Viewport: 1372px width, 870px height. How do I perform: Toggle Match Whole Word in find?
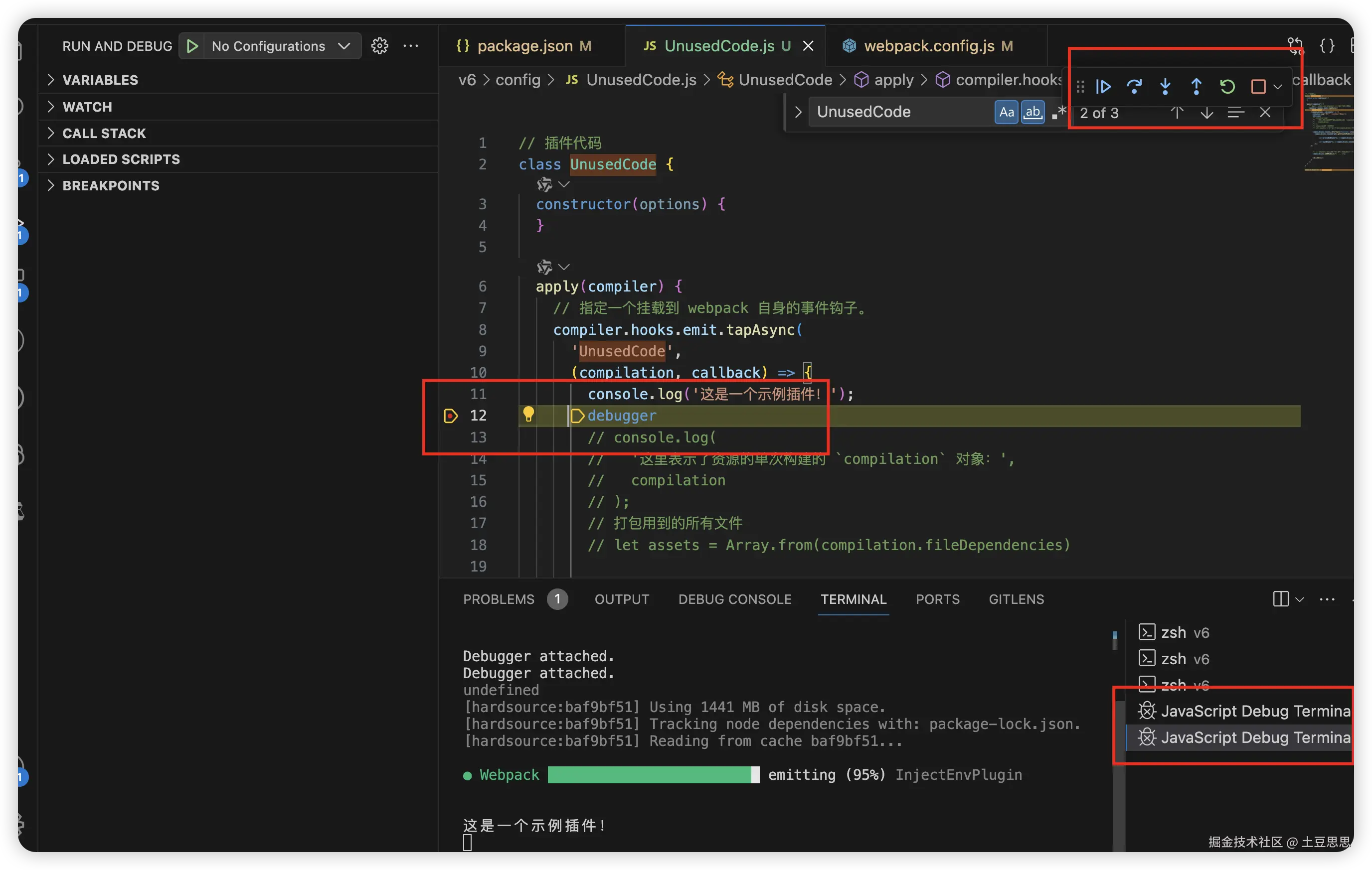click(x=1032, y=112)
